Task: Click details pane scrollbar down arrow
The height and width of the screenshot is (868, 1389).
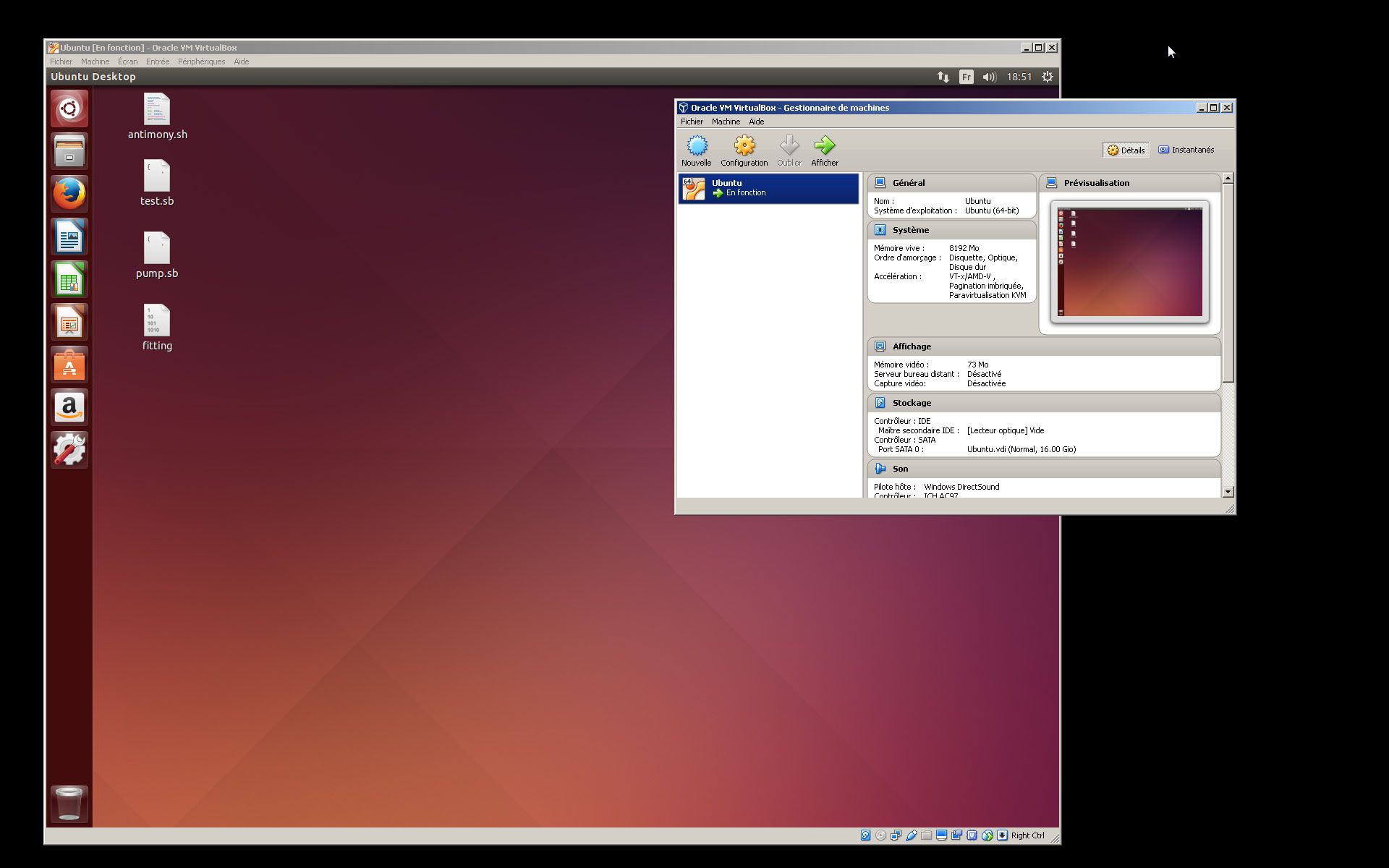Action: click(x=1228, y=492)
